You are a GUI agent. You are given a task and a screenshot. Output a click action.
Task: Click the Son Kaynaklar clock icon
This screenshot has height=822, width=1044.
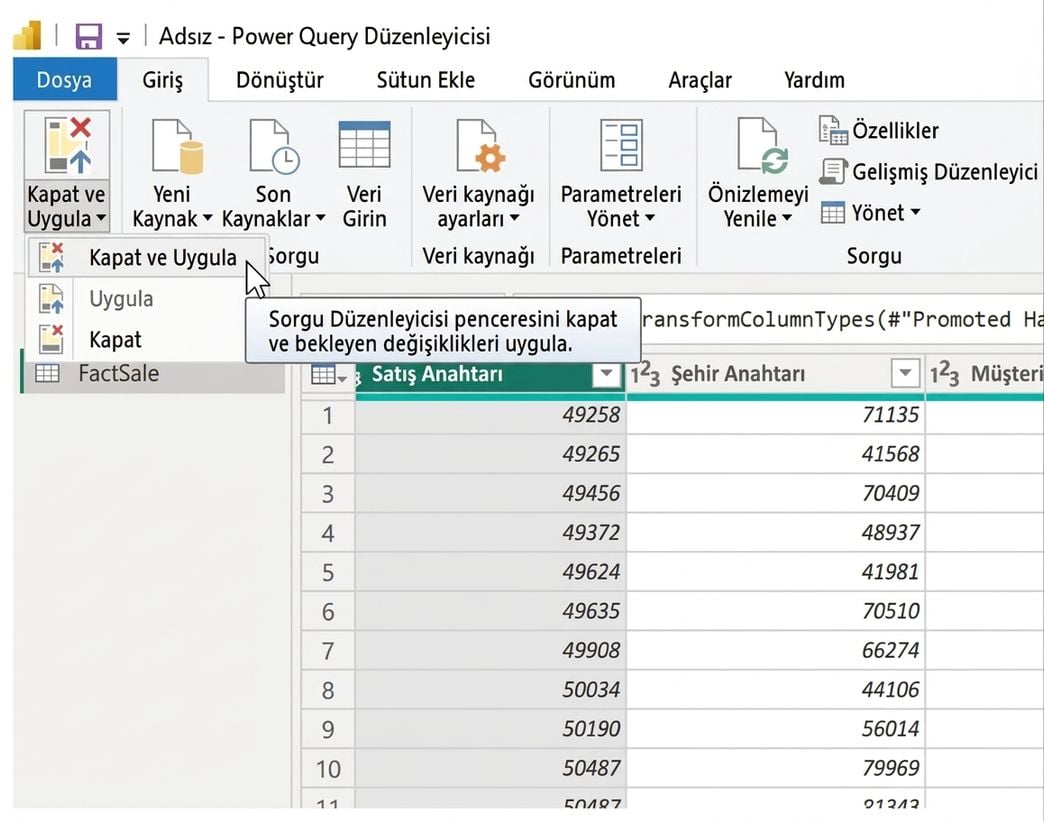[x=274, y=146]
